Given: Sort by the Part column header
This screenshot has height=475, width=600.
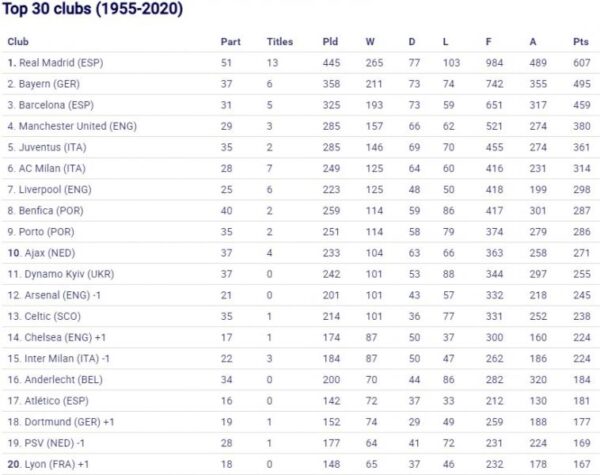Looking at the screenshot, I should [230, 41].
